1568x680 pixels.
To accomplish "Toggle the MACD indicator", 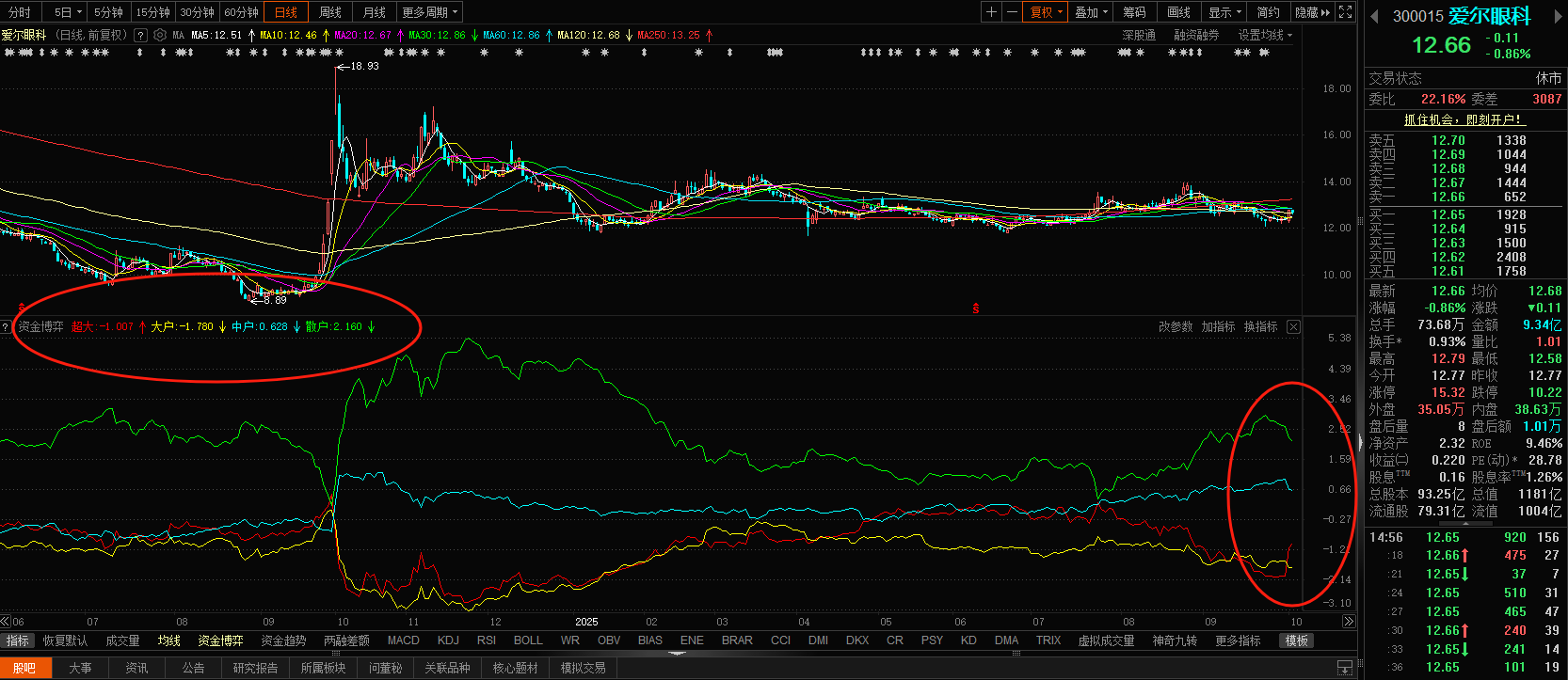I will click(x=403, y=640).
